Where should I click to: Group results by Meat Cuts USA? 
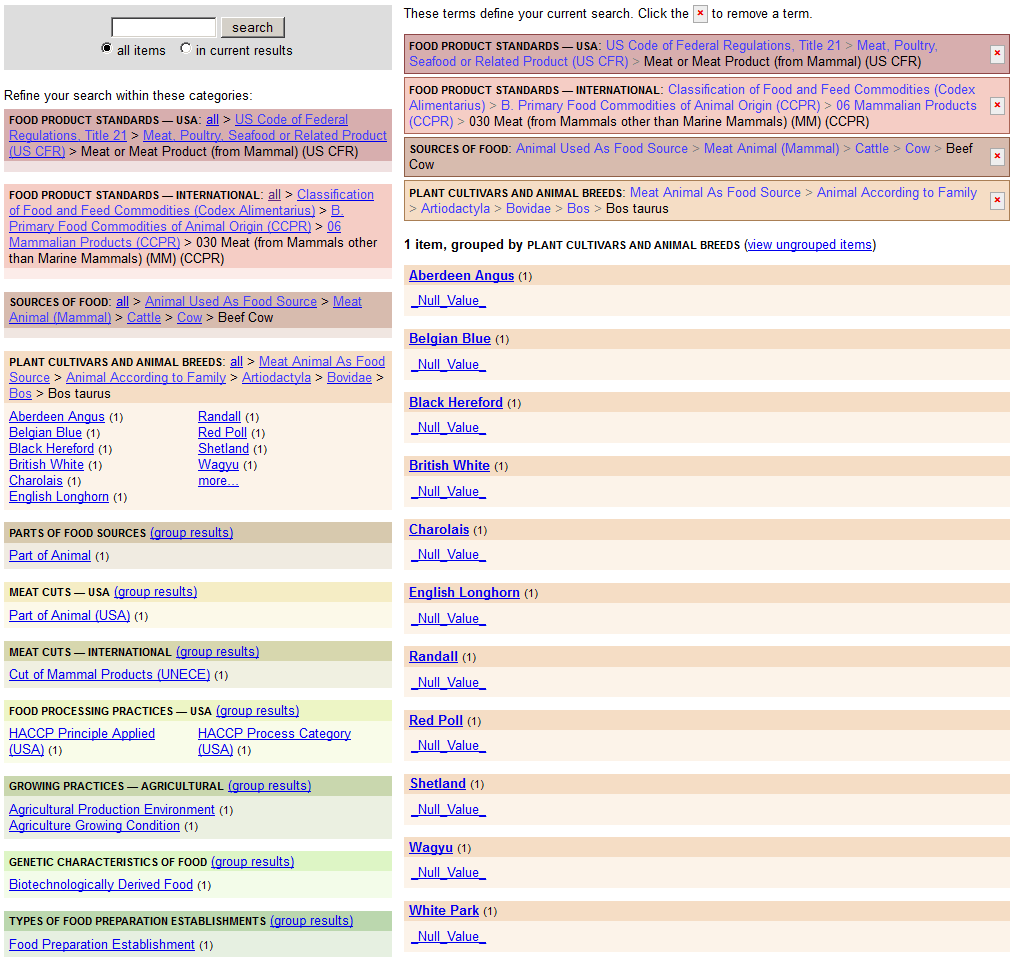point(156,591)
